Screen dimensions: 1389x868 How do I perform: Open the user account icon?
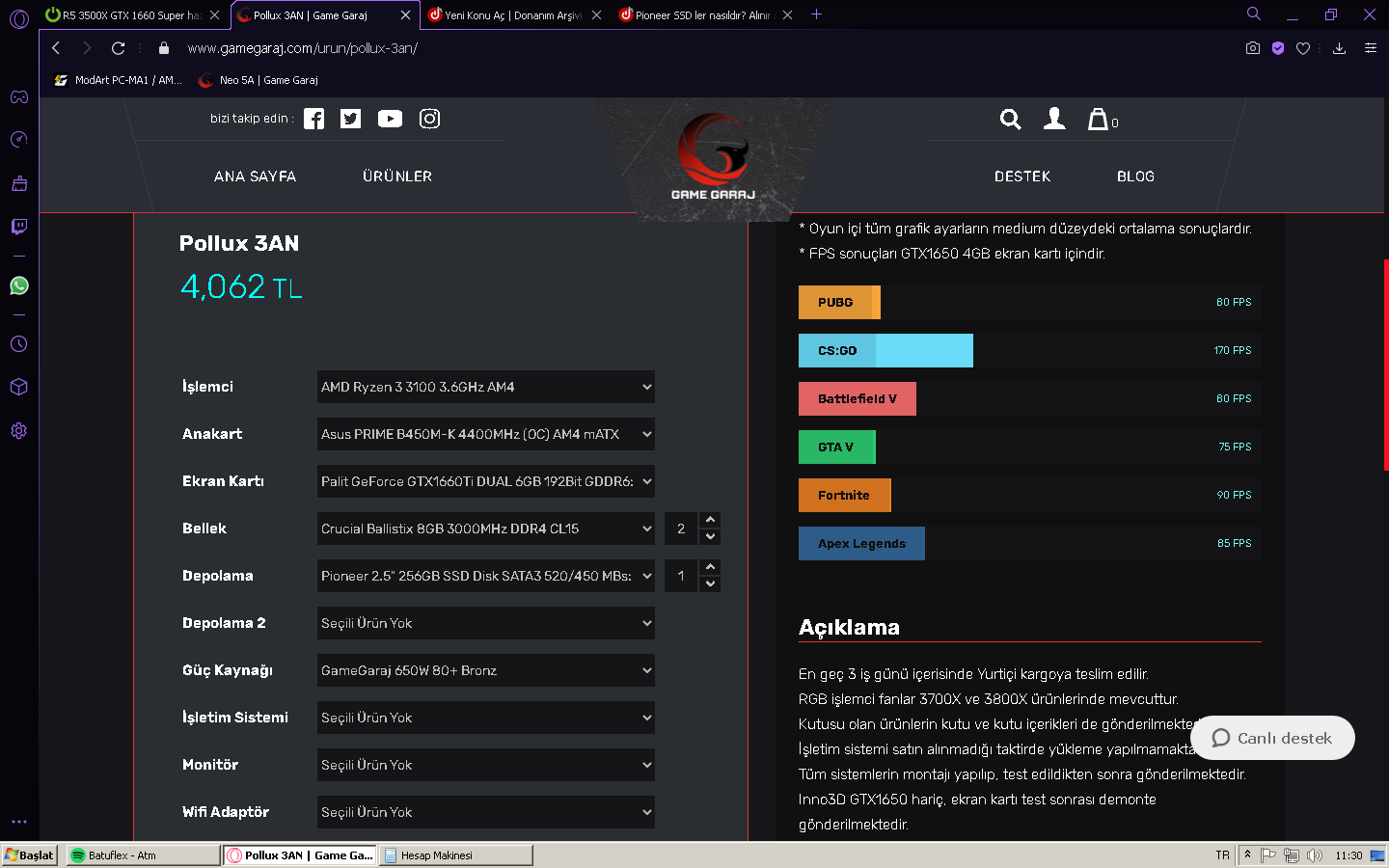[1054, 119]
